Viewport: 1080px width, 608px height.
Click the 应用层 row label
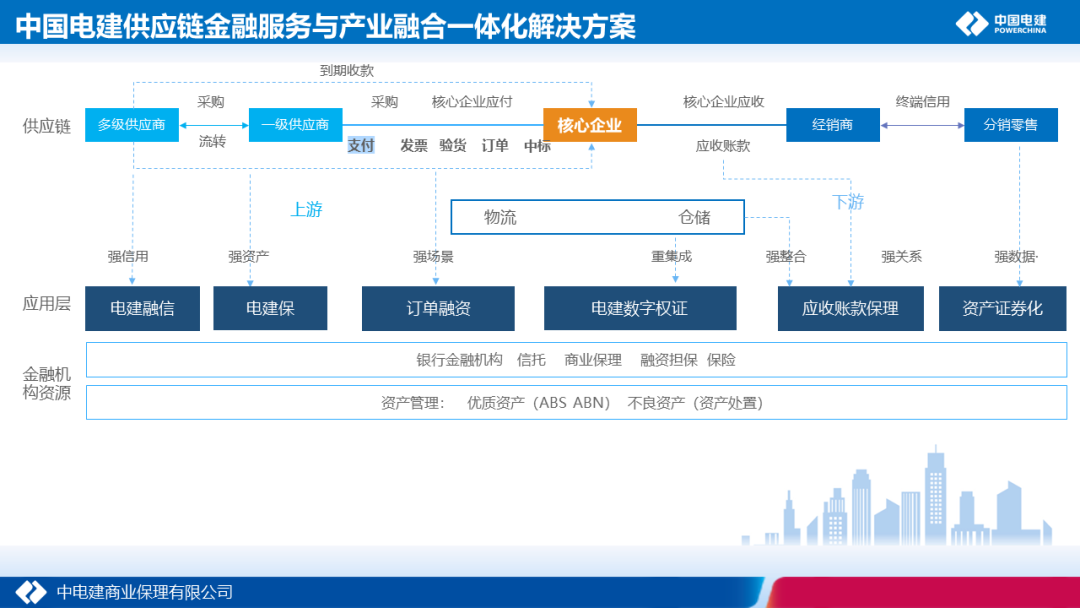47,304
